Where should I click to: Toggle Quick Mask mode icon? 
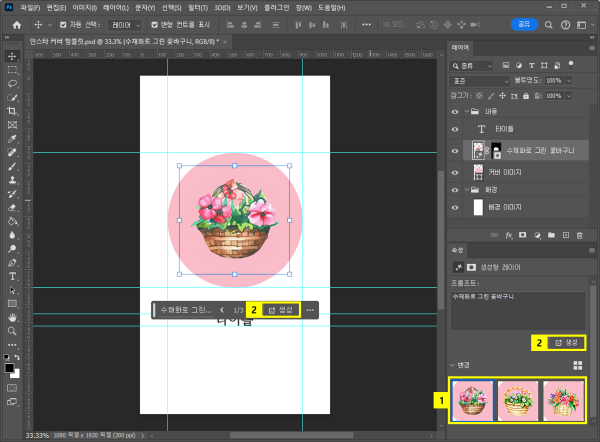[x=12, y=388]
